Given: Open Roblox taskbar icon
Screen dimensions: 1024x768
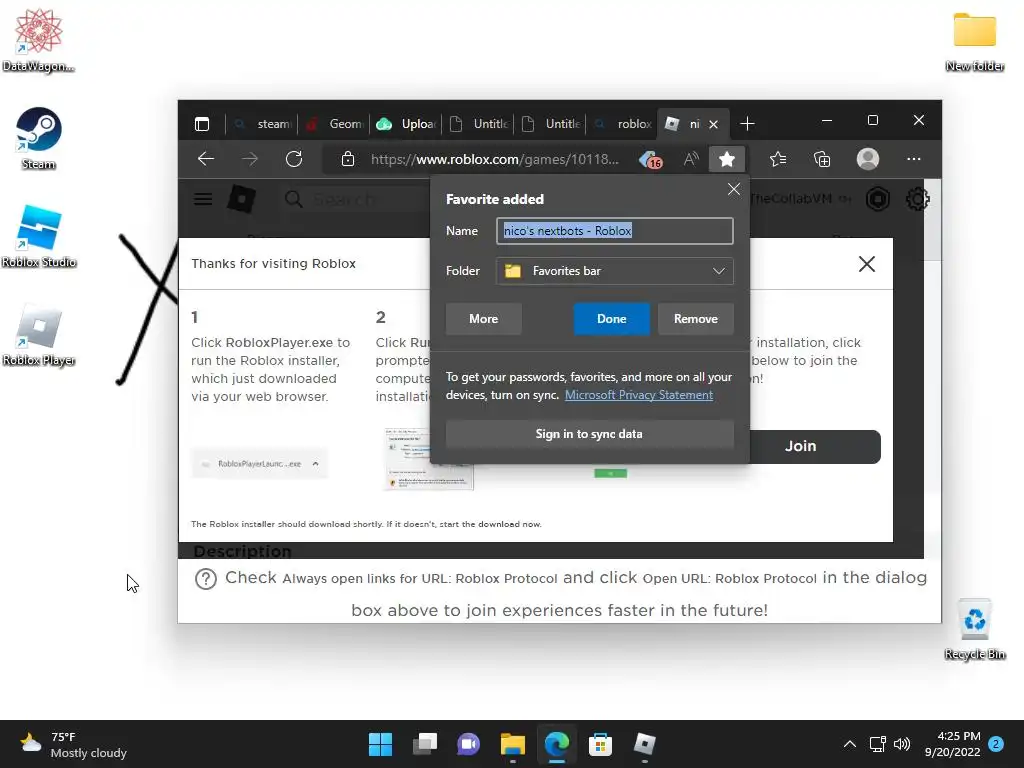Looking at the screenshot, I should click(645, 744).
